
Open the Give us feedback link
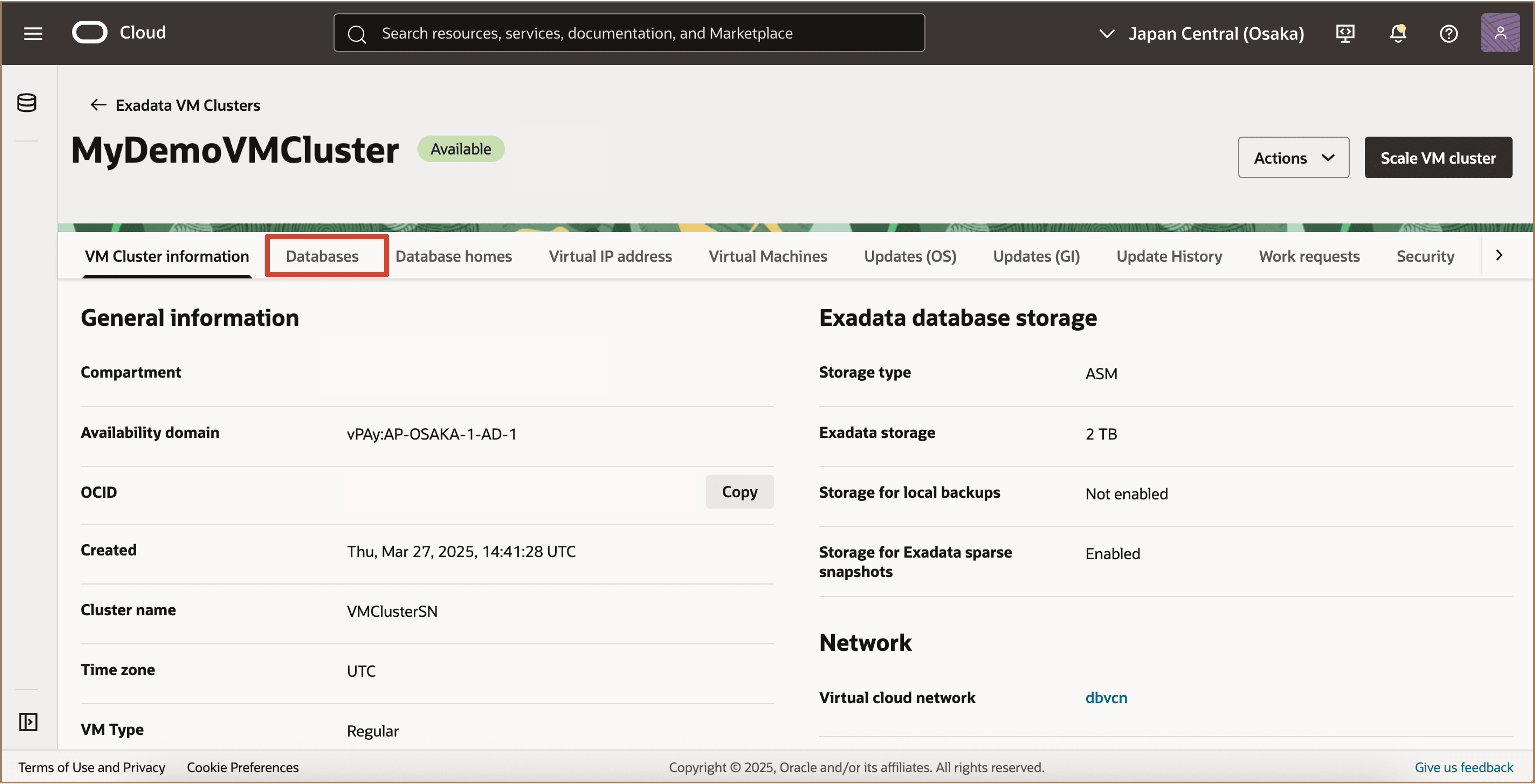pyautogui.click(x=1464, y=767)
